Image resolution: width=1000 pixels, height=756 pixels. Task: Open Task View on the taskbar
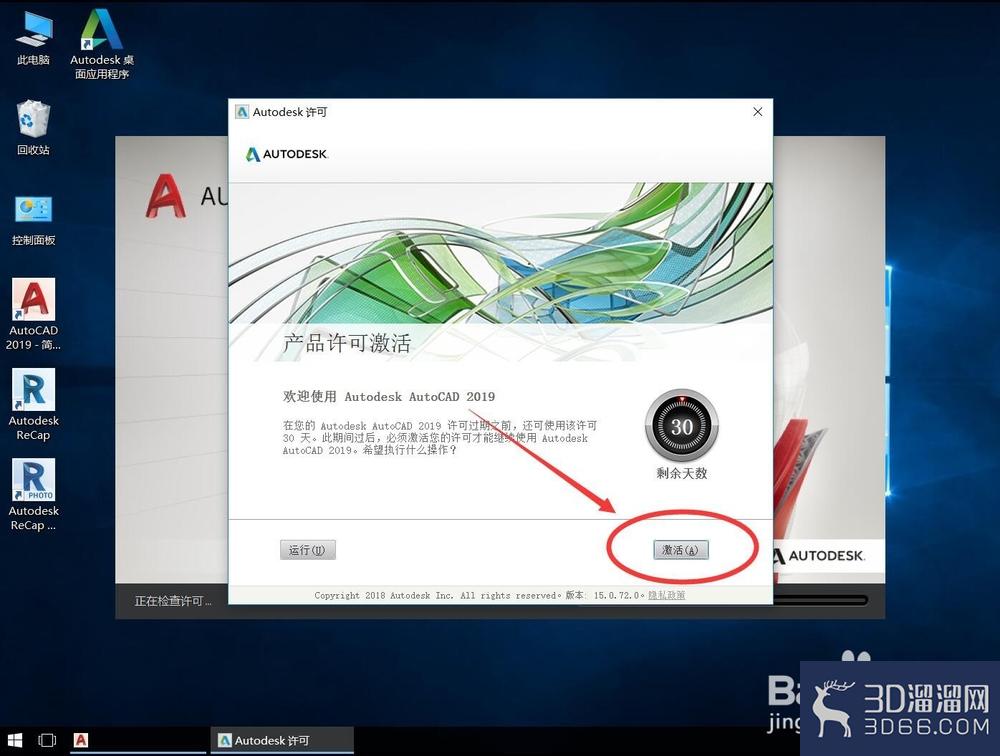[x=47, y=740]
